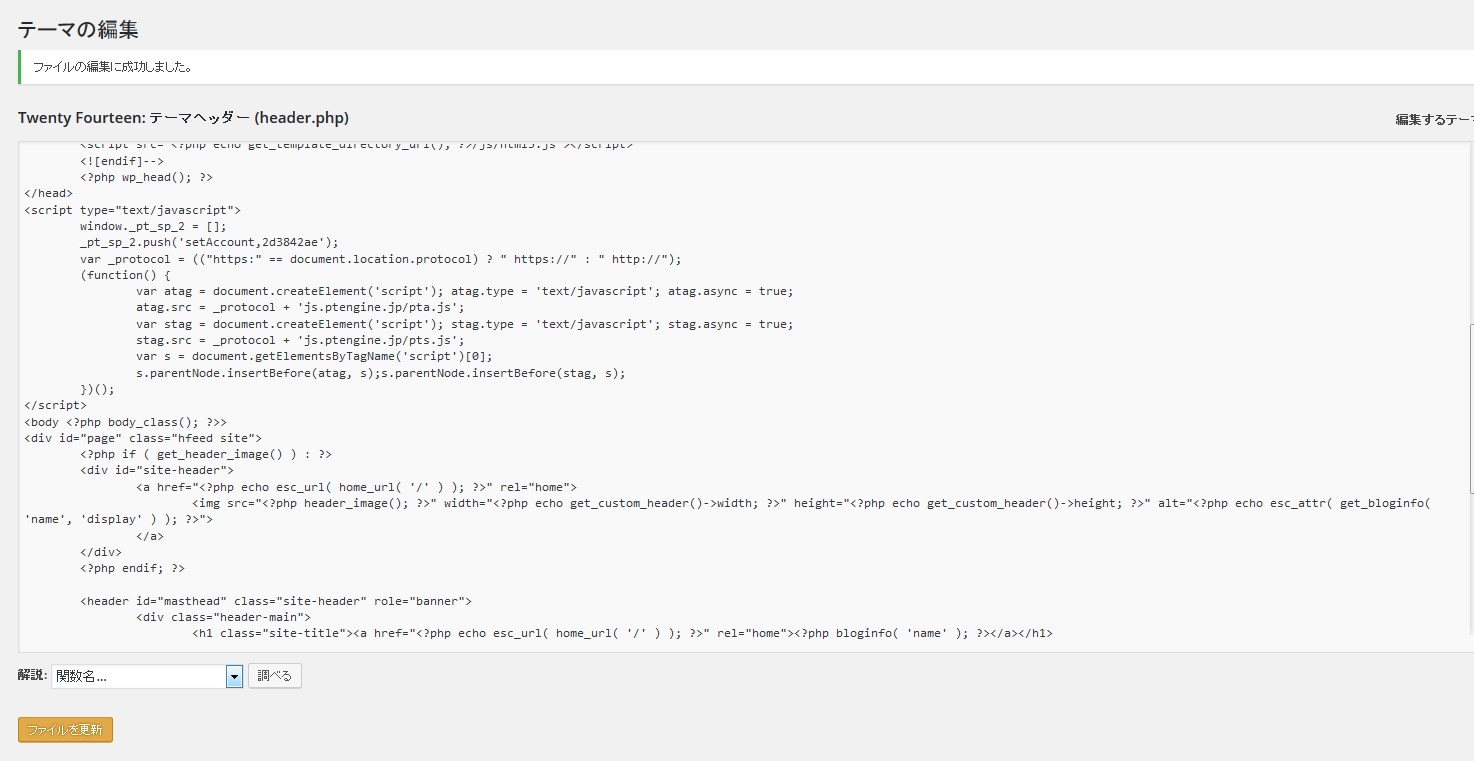Place cursor on getElementsByTagName line

(314, 356)
